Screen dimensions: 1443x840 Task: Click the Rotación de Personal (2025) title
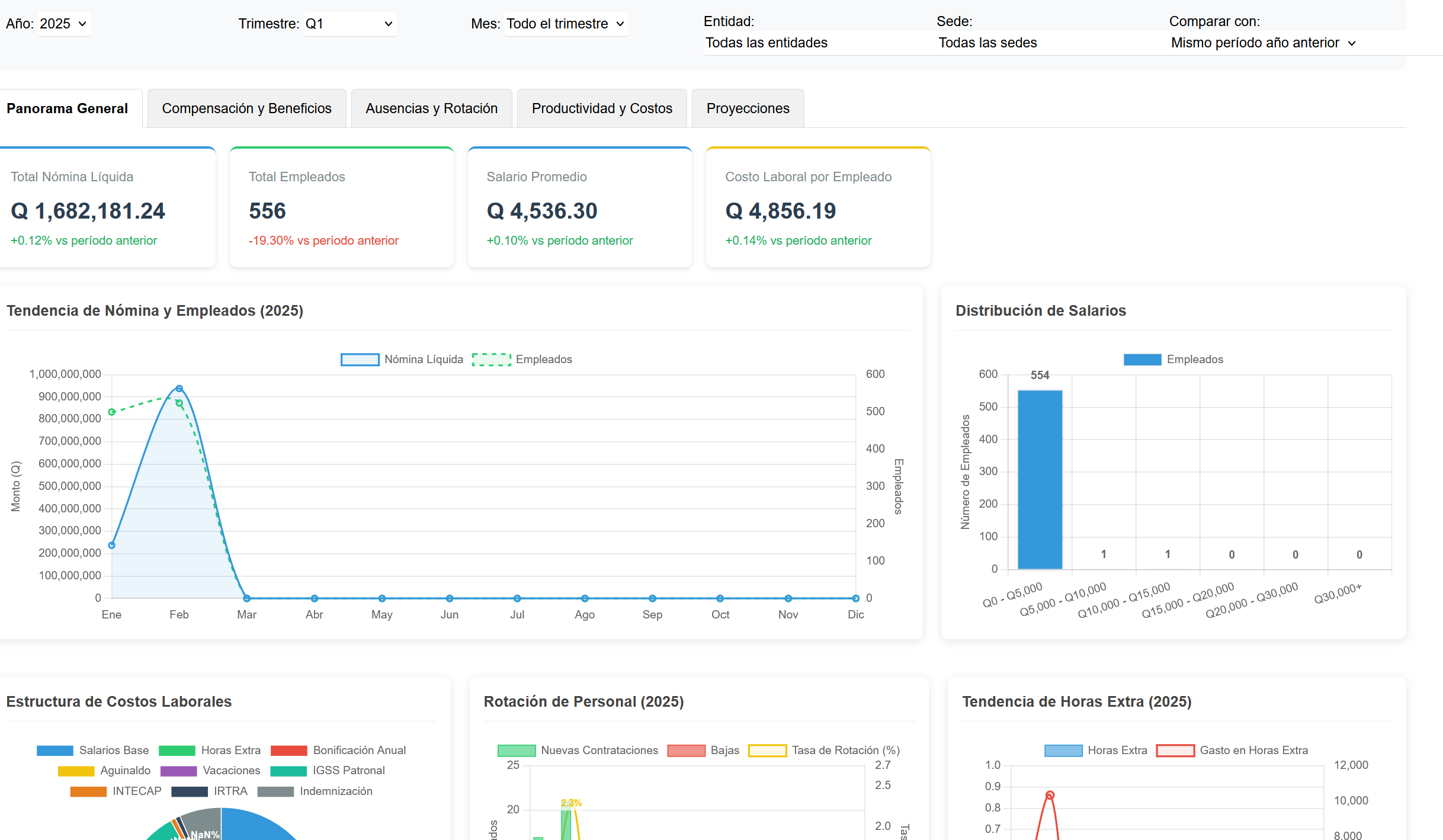click(583, 701)
